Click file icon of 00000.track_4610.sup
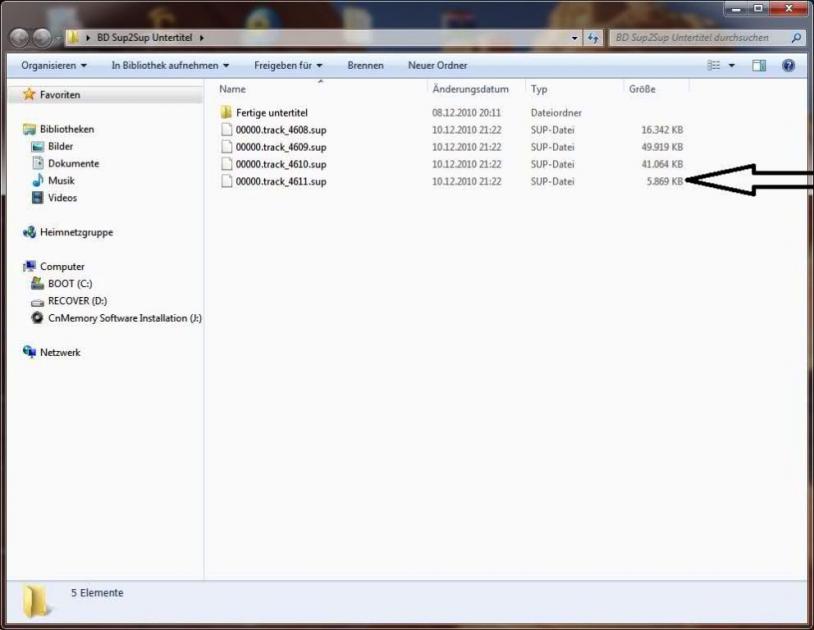 226,164
